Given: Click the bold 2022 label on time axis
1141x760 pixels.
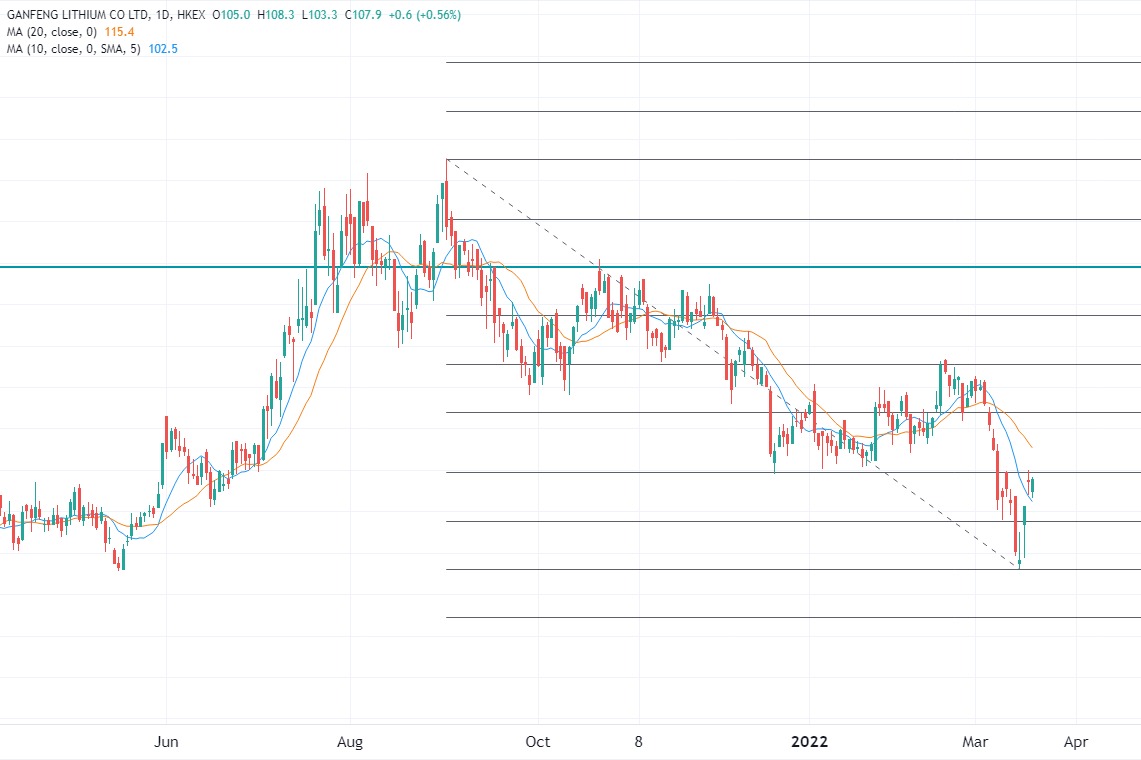Looking at the screenshot, I should (x=809, y=742).
